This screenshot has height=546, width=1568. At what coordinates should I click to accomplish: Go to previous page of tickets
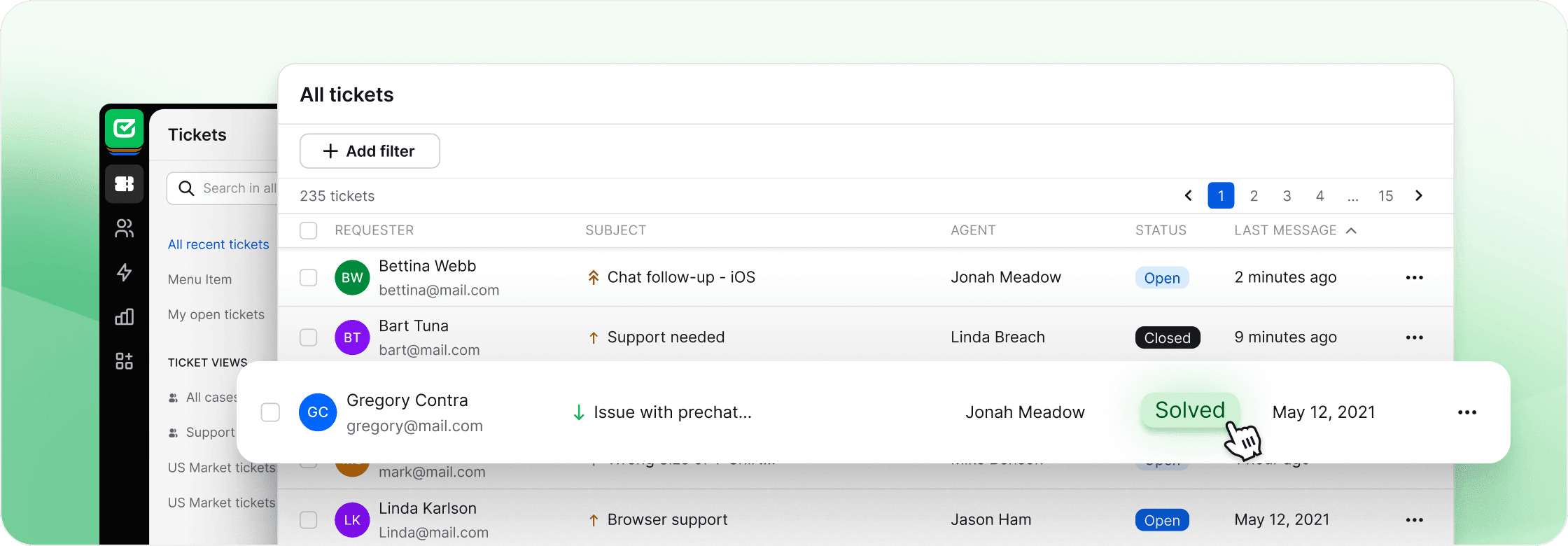(1188, 196)
